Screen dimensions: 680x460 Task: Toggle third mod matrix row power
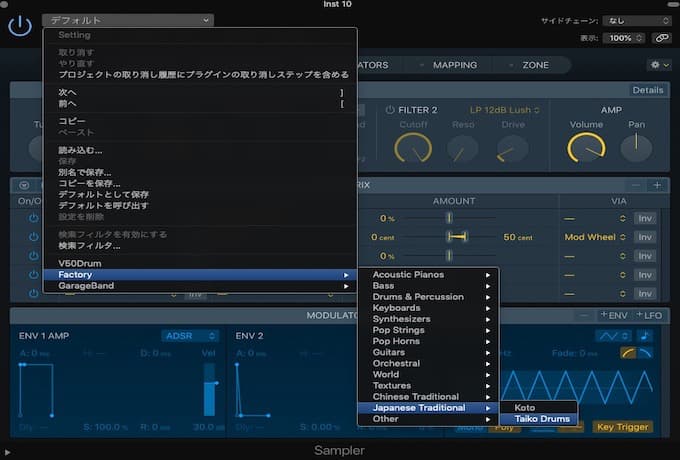(x=33, y=256)
